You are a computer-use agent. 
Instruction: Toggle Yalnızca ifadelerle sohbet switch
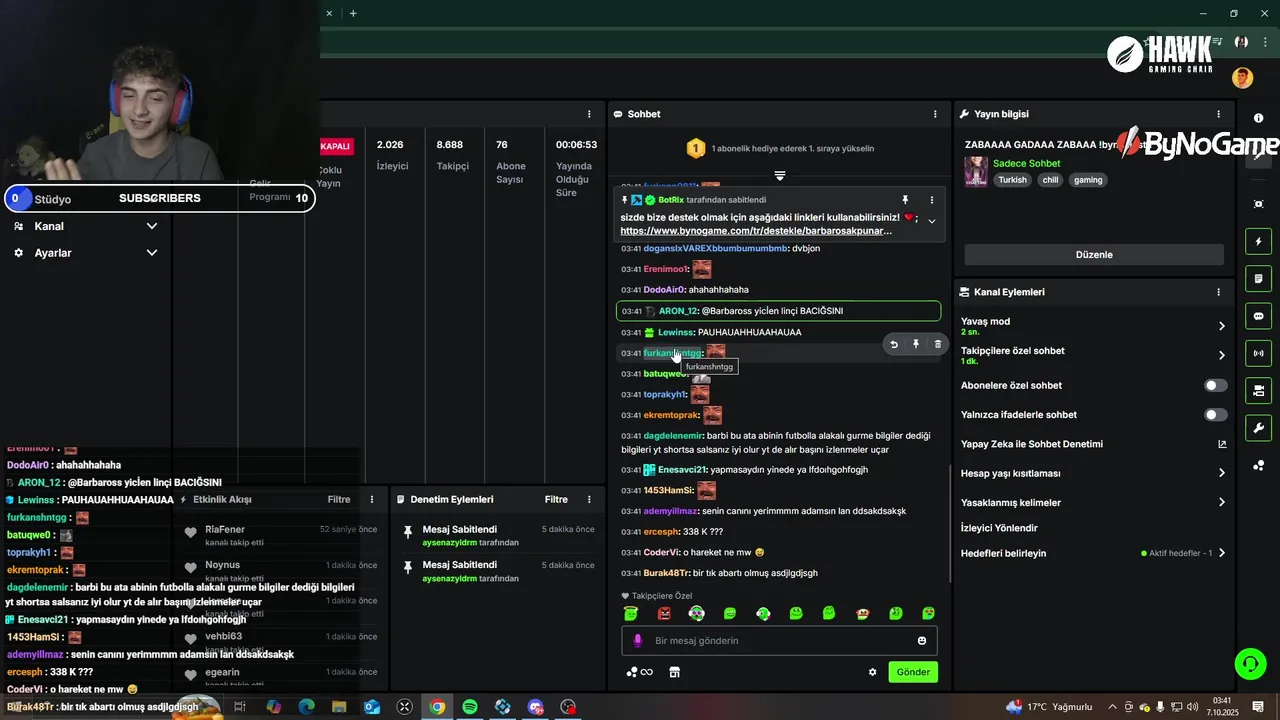pyautogui.click(x=1215, y=414)
